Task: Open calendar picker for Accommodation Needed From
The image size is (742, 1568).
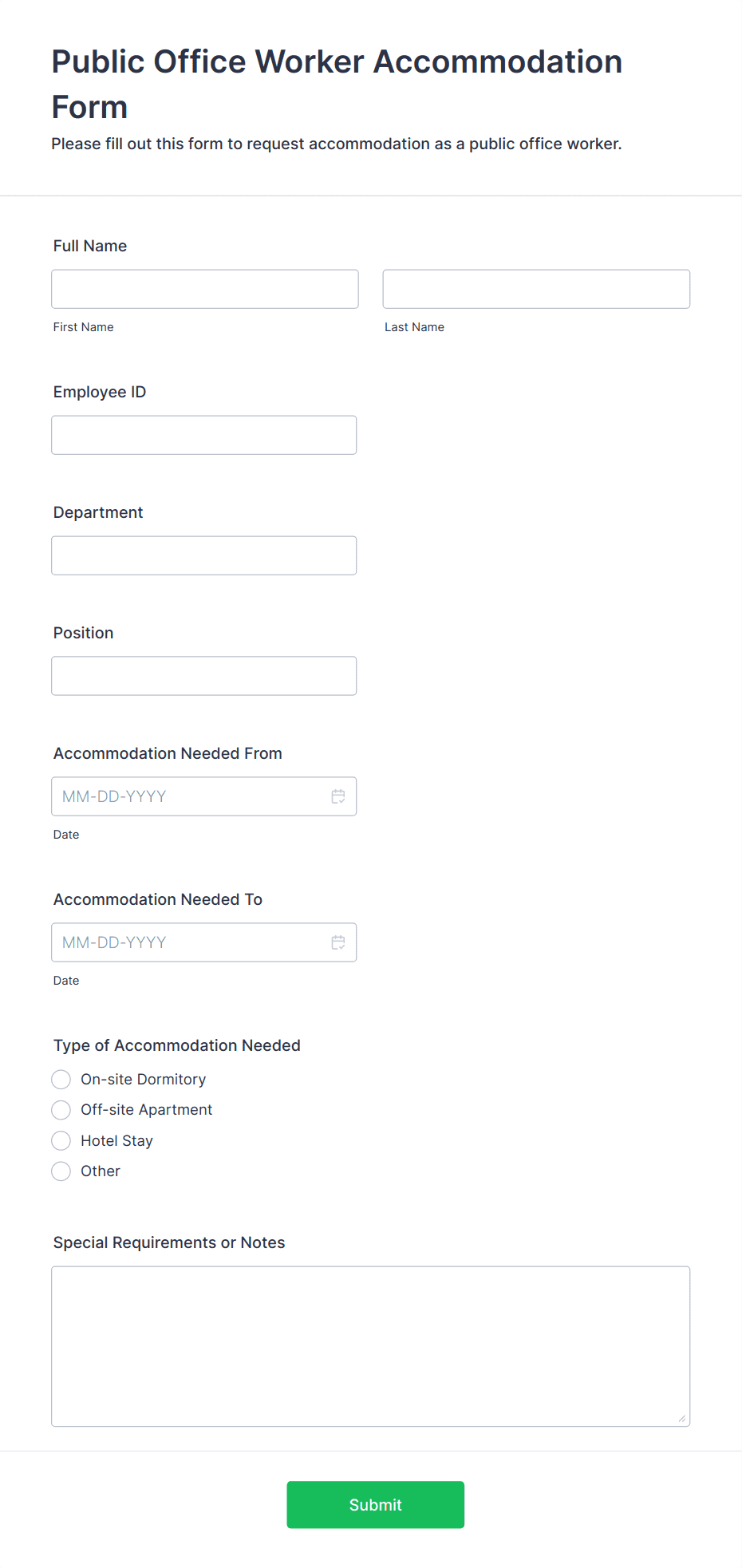Action: (x=338, y=796)
